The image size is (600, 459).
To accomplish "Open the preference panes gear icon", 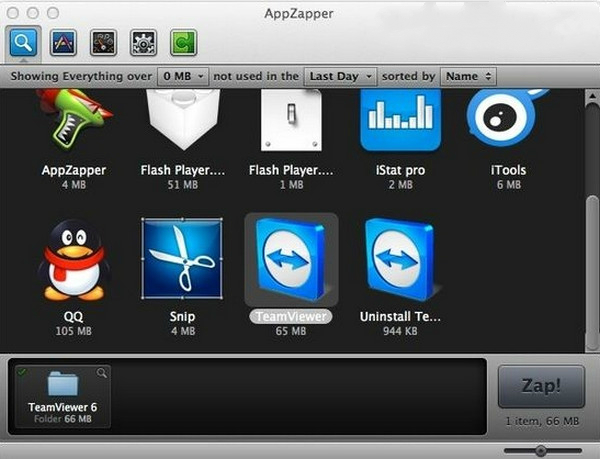I will tap(143, 42).
